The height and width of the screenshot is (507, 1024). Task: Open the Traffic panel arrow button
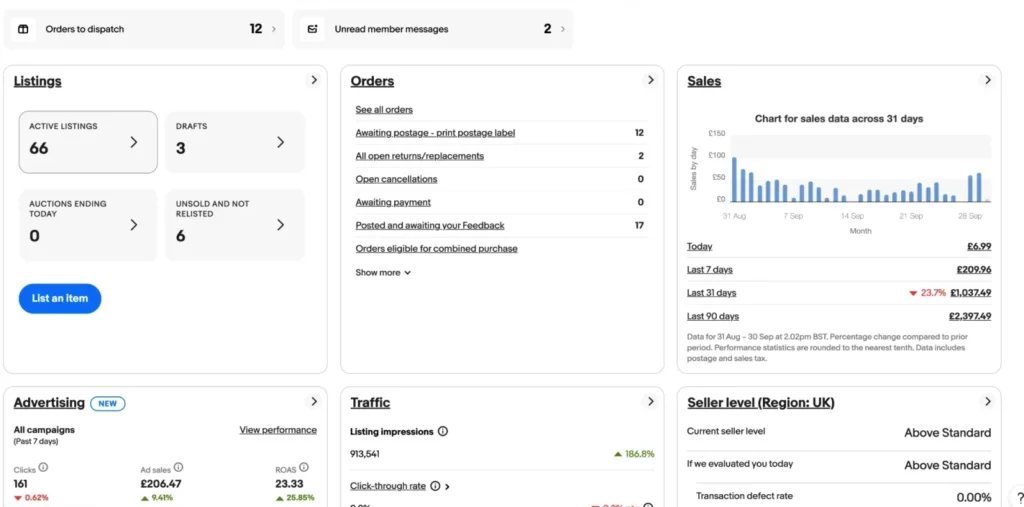[650, 401]
